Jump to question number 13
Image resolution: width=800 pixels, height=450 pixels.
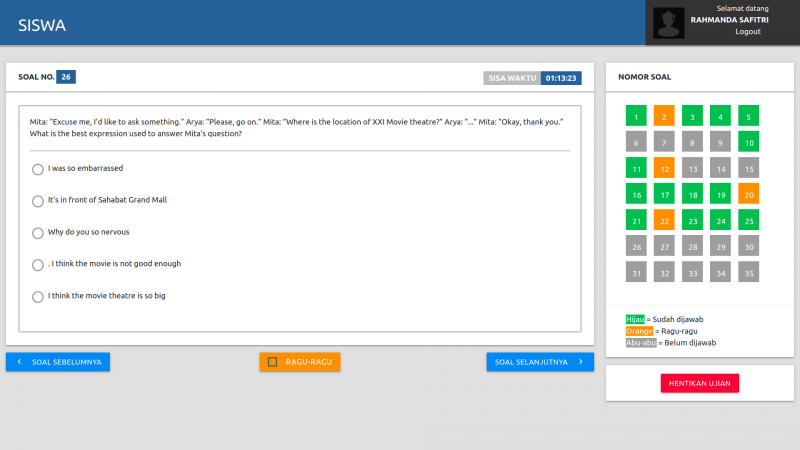692,168
